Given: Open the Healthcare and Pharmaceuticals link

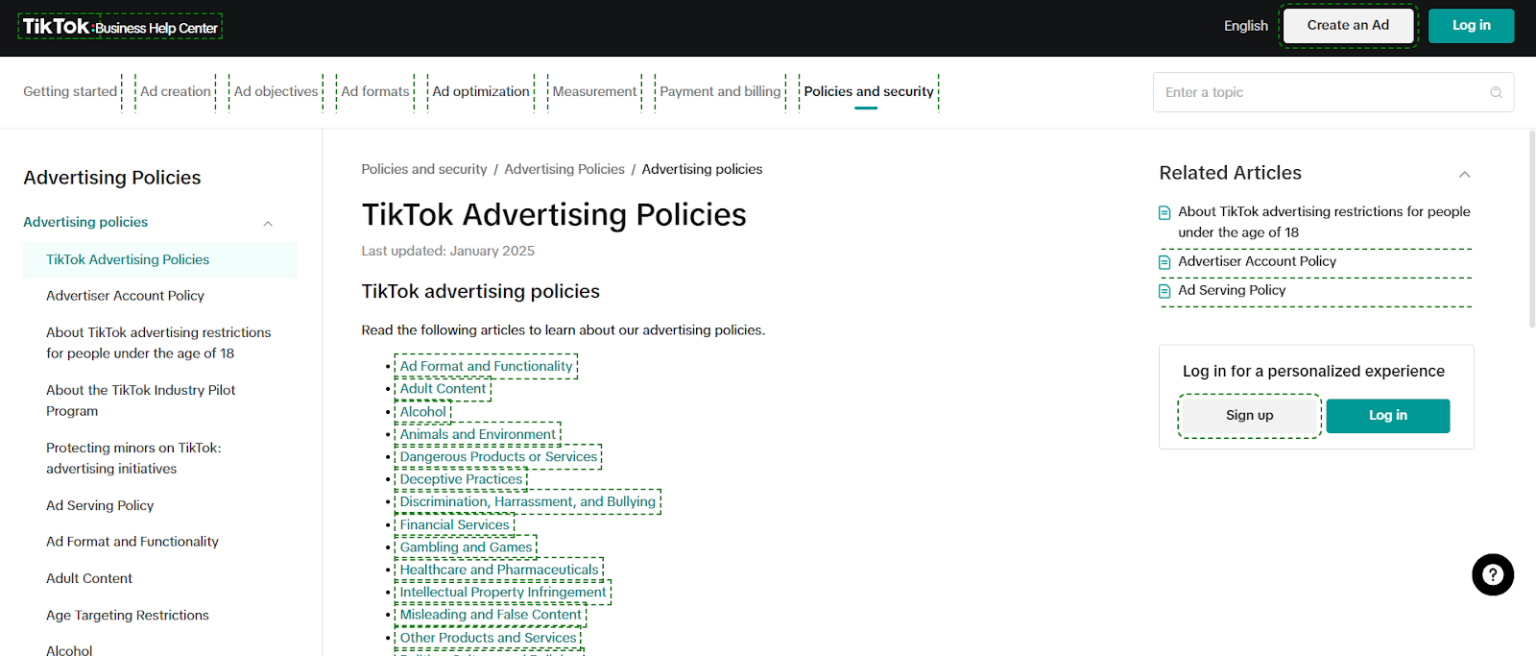Looking at the screenshot, I should [x=499, y=570].
